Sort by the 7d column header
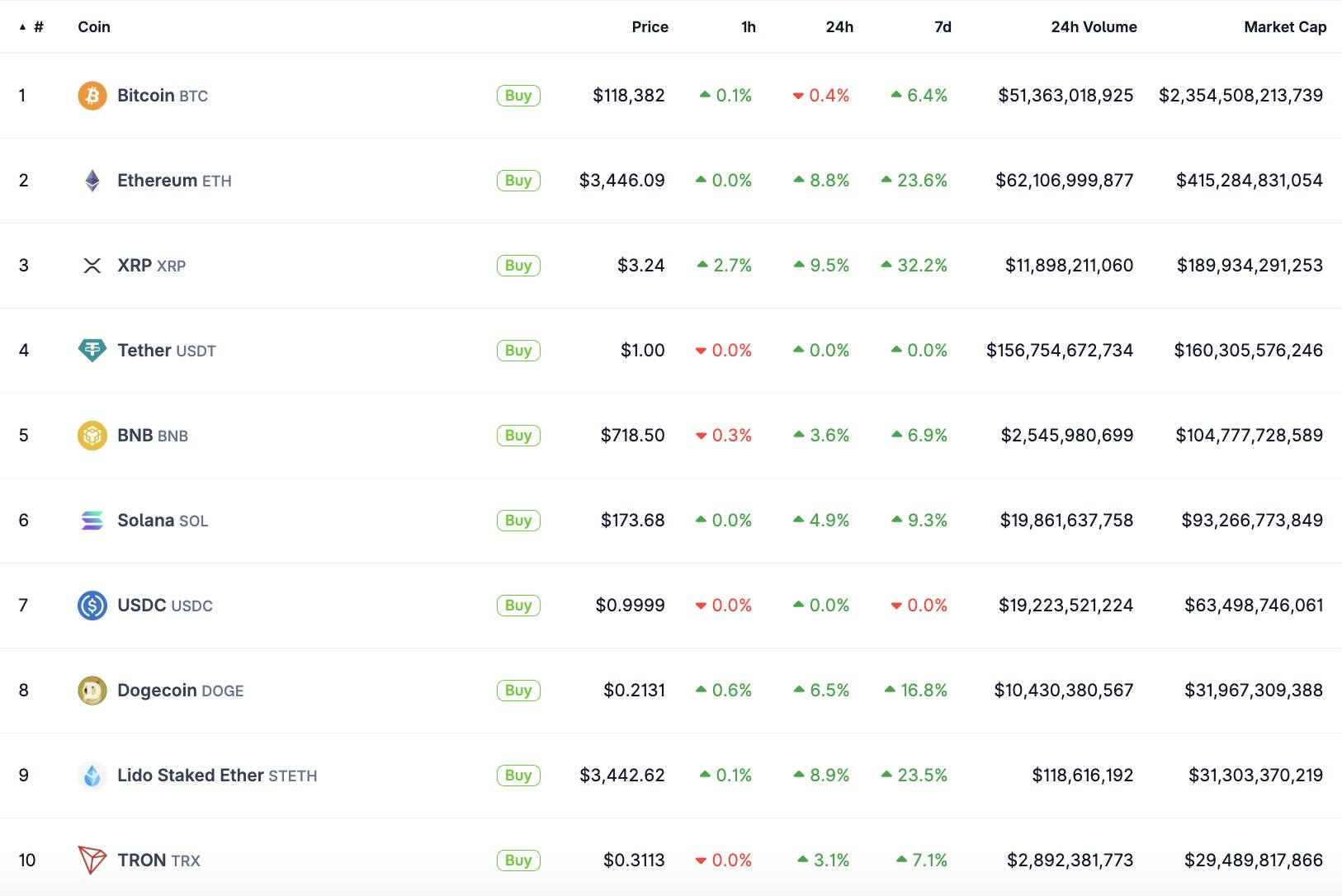The height and width of the screenshot is (896, 1342). [943, 27]
